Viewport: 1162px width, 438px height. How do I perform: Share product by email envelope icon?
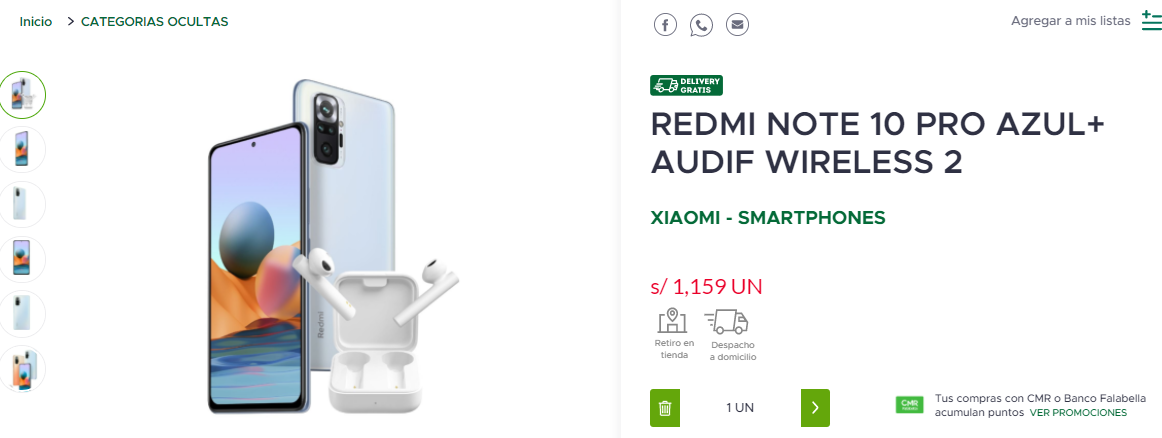tap(737, 24)
